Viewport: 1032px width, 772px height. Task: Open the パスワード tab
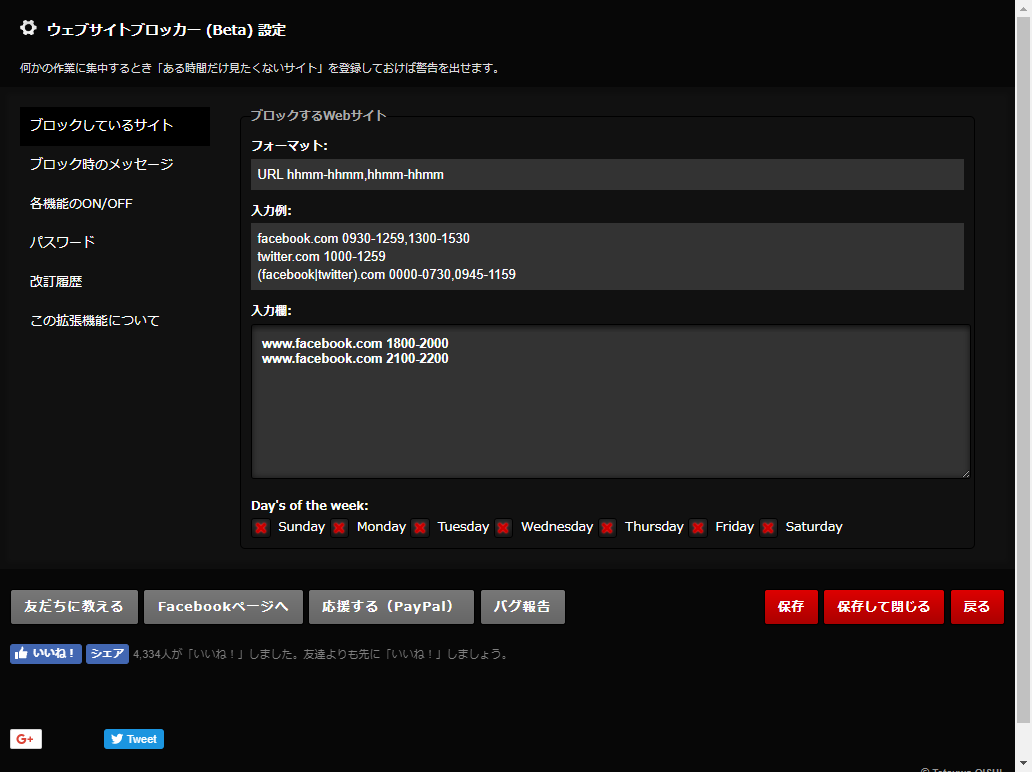[115, 242]
